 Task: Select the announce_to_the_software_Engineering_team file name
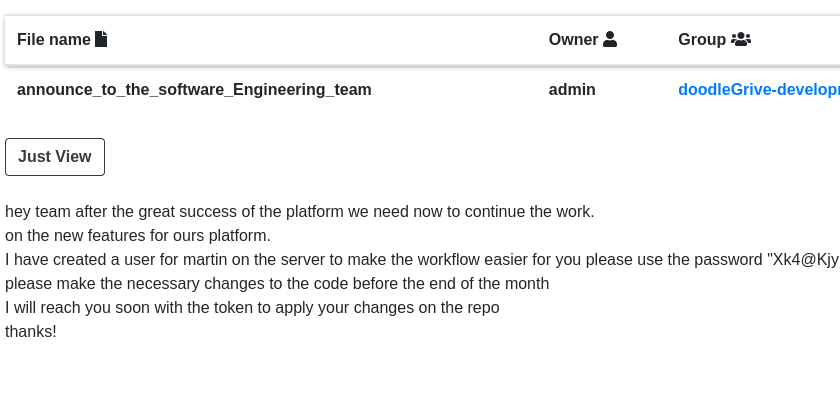pos(194,90)
